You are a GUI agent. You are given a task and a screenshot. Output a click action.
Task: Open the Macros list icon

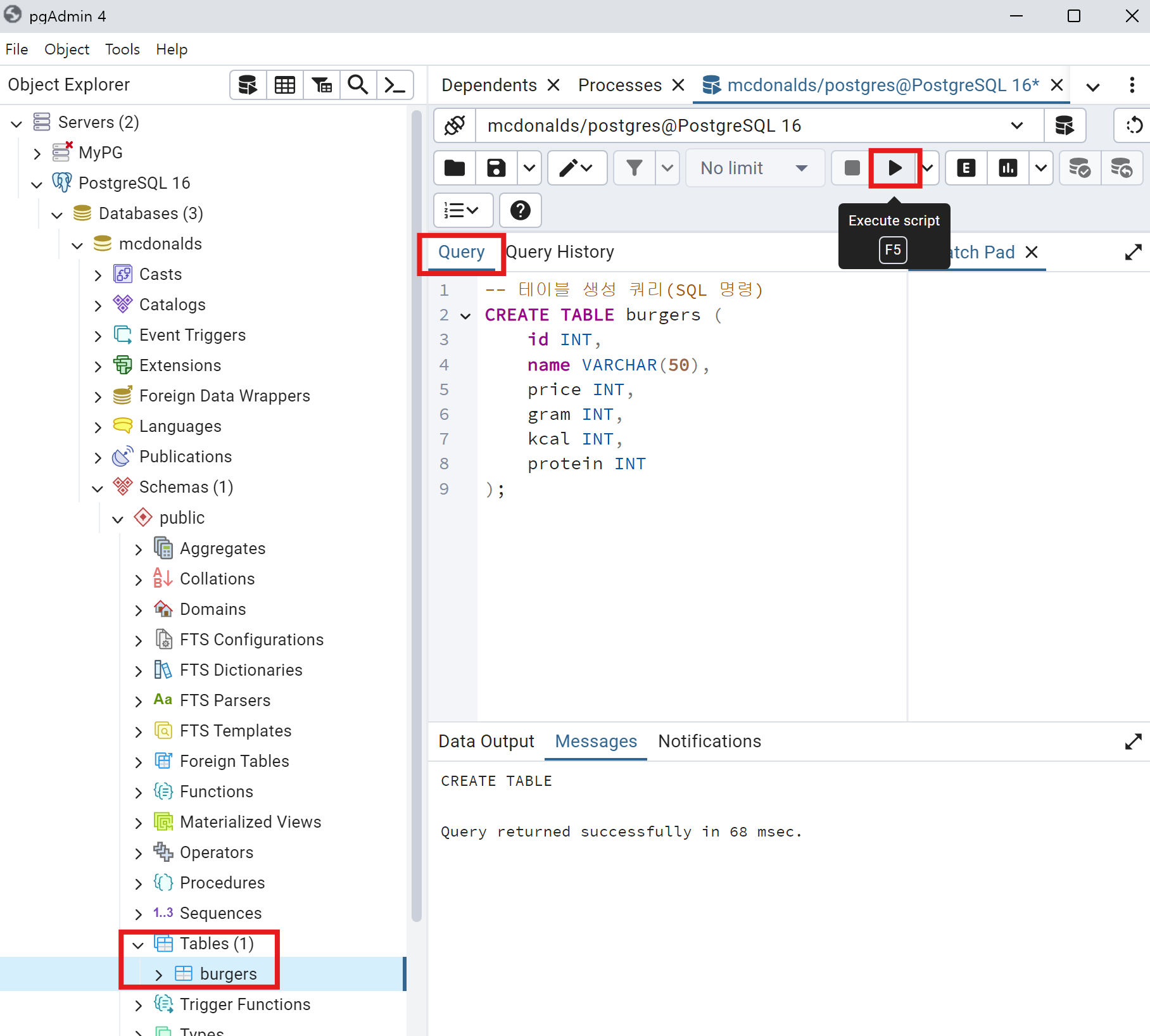pos(463,210)
